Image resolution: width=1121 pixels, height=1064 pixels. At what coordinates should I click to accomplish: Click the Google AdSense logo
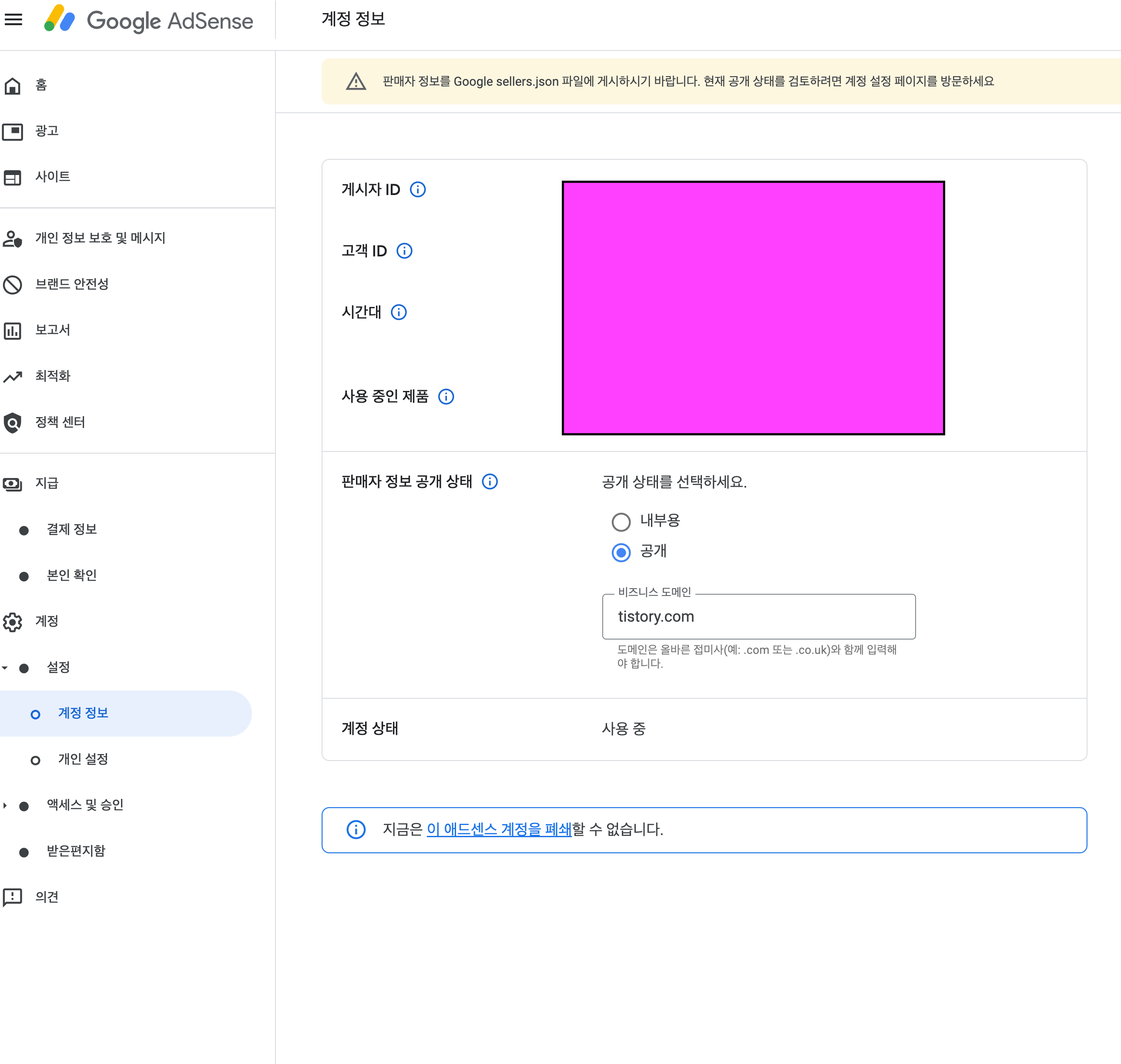(x=149, y=20)
